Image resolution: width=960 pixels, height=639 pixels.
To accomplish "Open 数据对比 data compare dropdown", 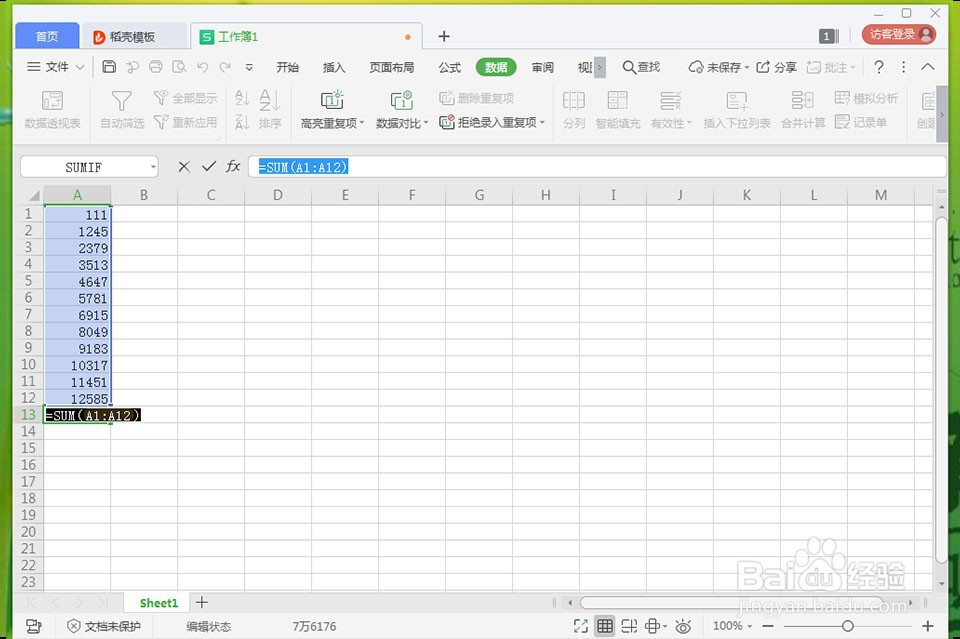I will [402, 110].
